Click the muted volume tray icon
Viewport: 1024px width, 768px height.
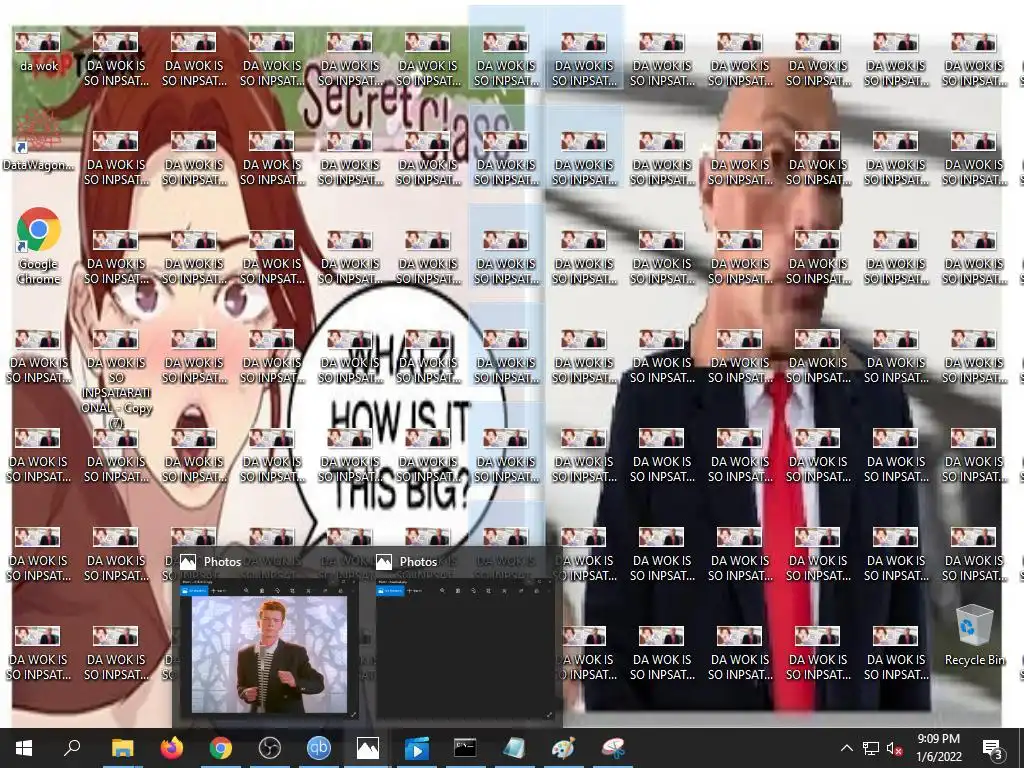[x=895, y=748]
